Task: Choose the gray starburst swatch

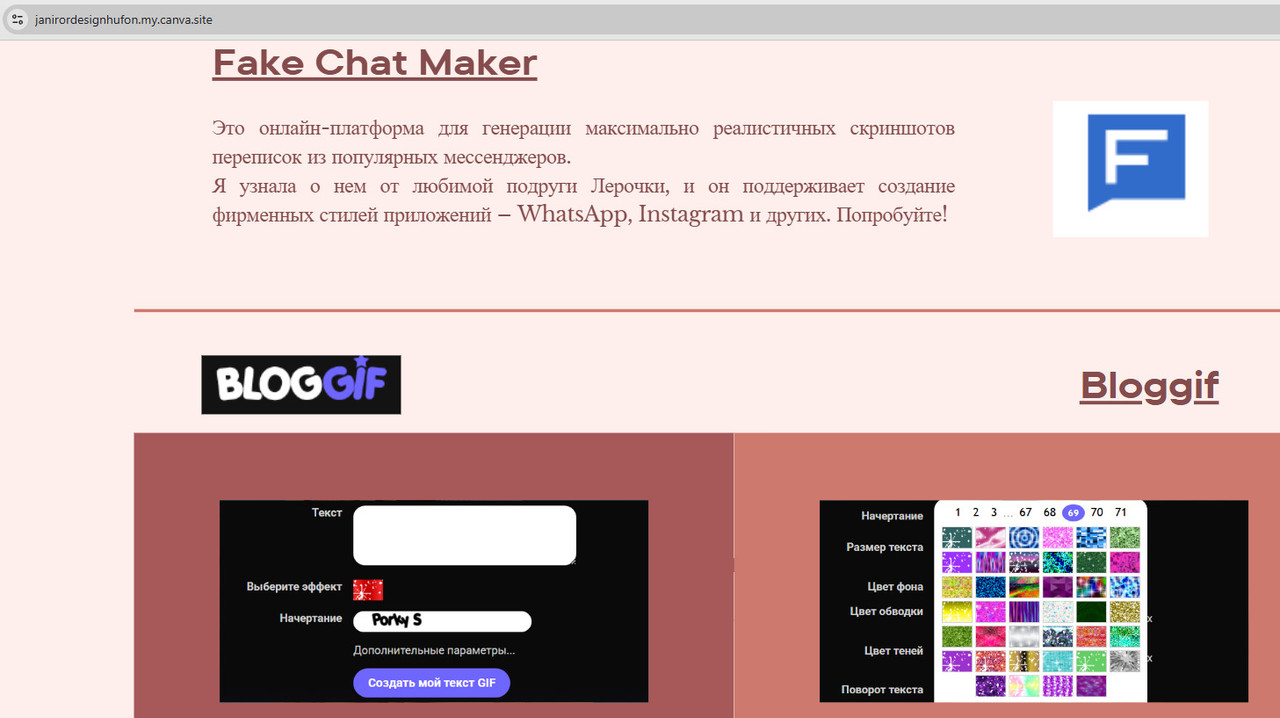Action: click(1125, 661)
